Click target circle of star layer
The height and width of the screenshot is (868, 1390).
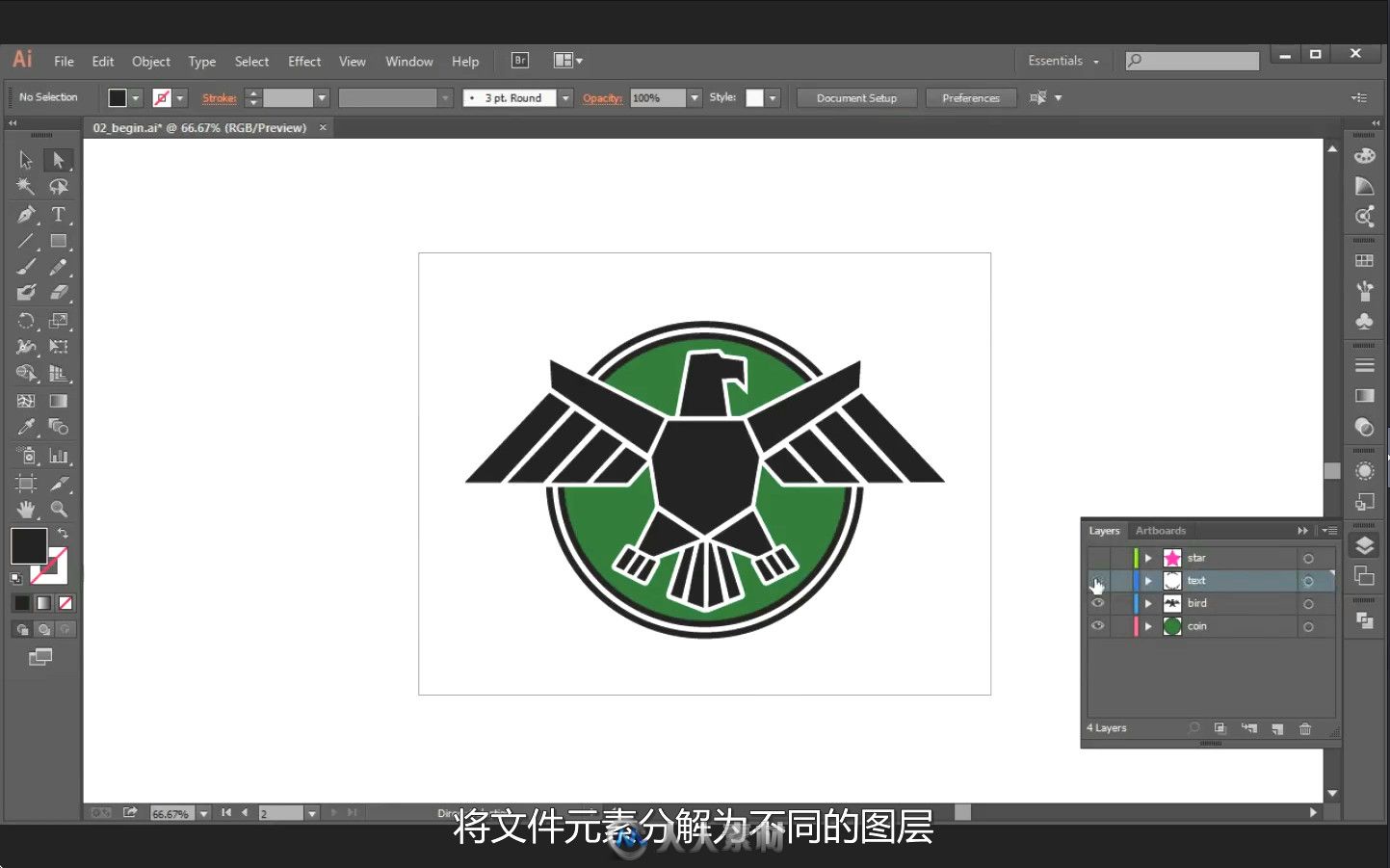pos(1308,559)
